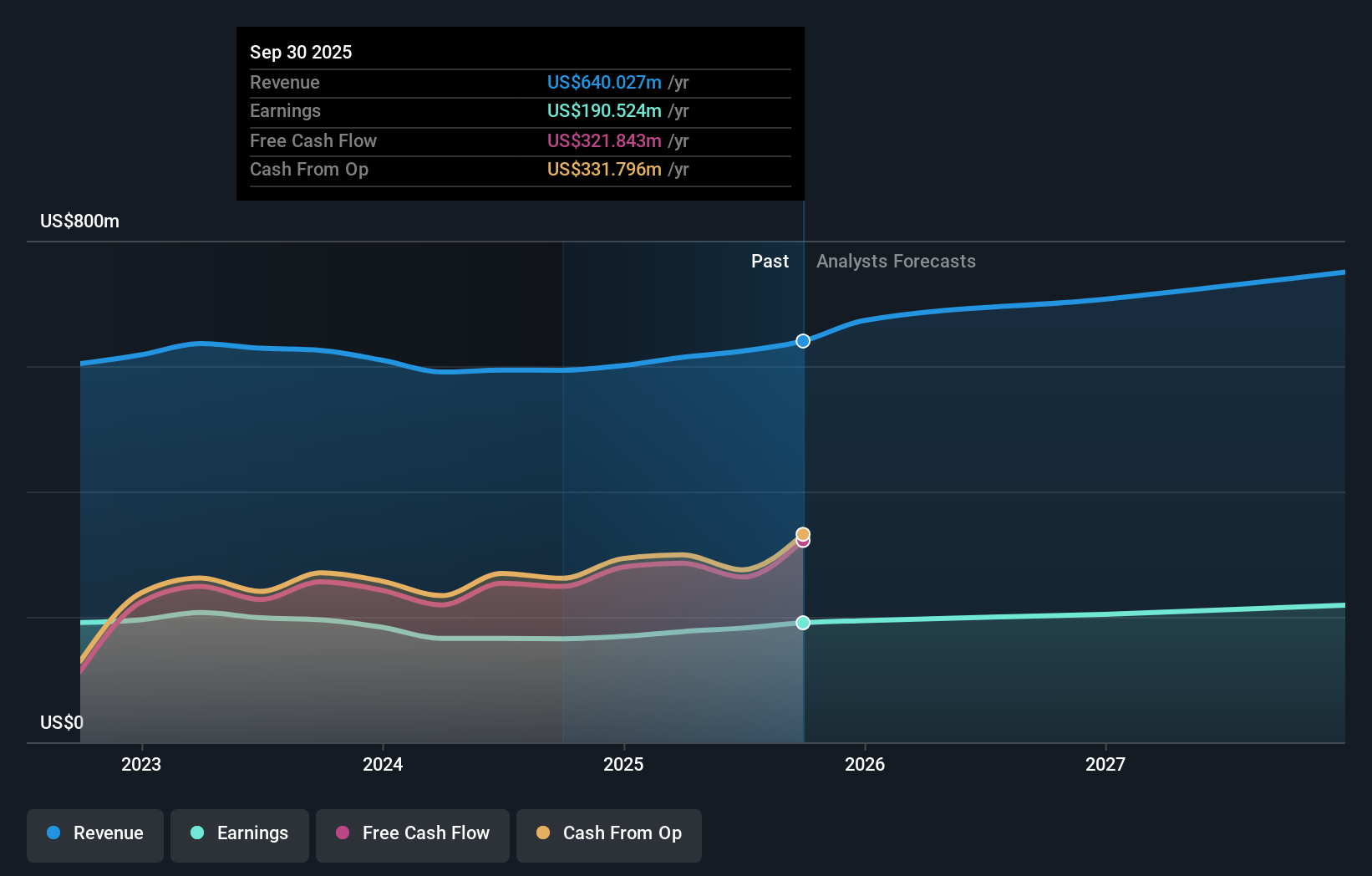Toggle the Earnings series visibility
Image resolution: width=1372 pixels, height=876 pixels.
coord(239,833)
